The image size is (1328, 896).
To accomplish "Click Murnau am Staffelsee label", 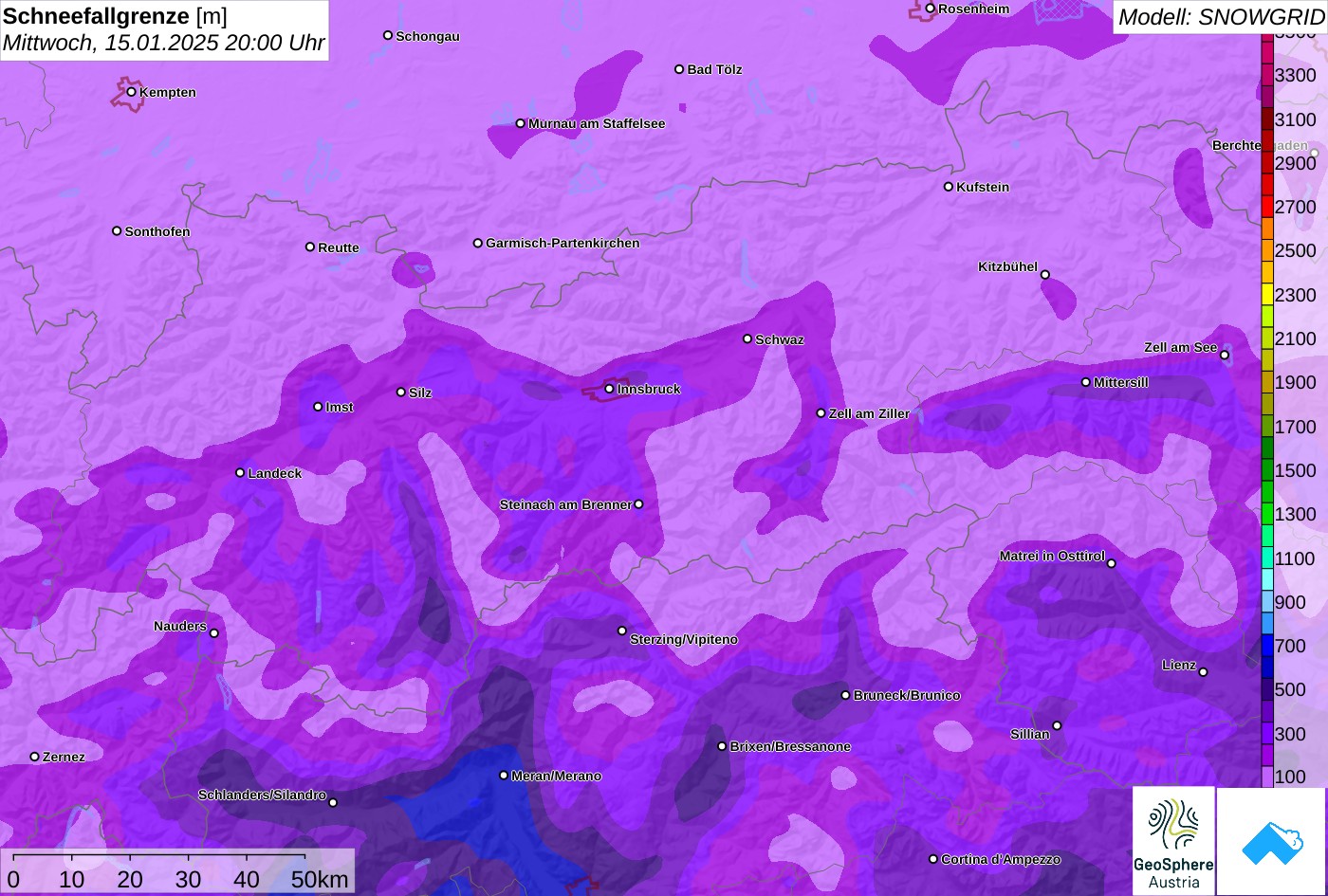I will 597,123.
